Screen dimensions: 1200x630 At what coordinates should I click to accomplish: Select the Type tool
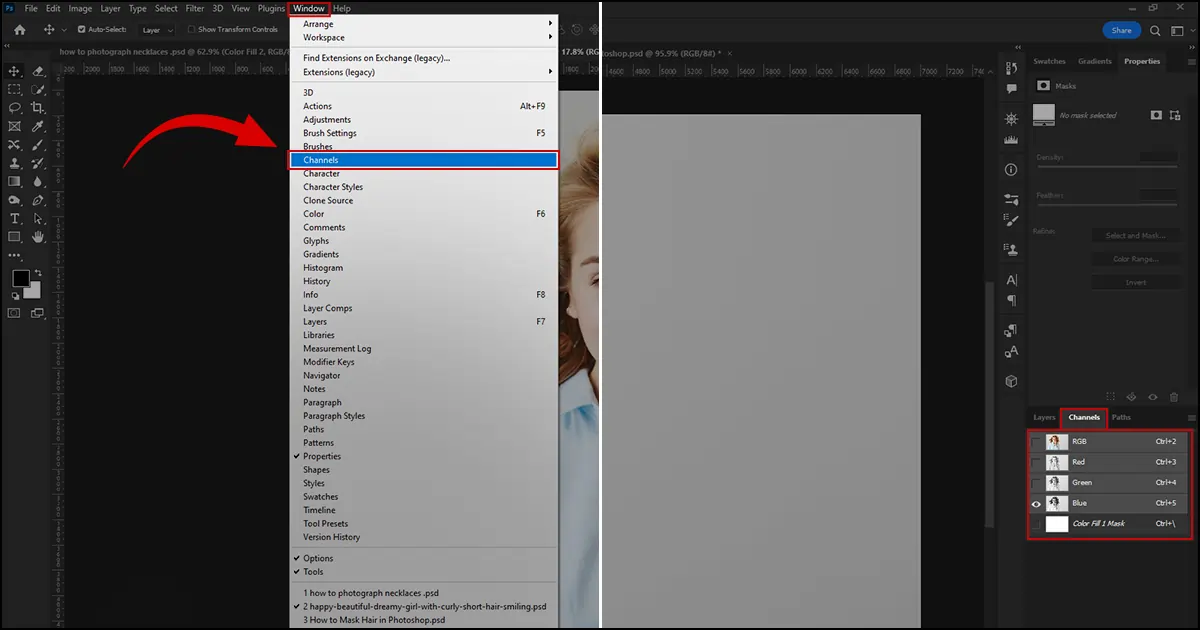point(14,219)
